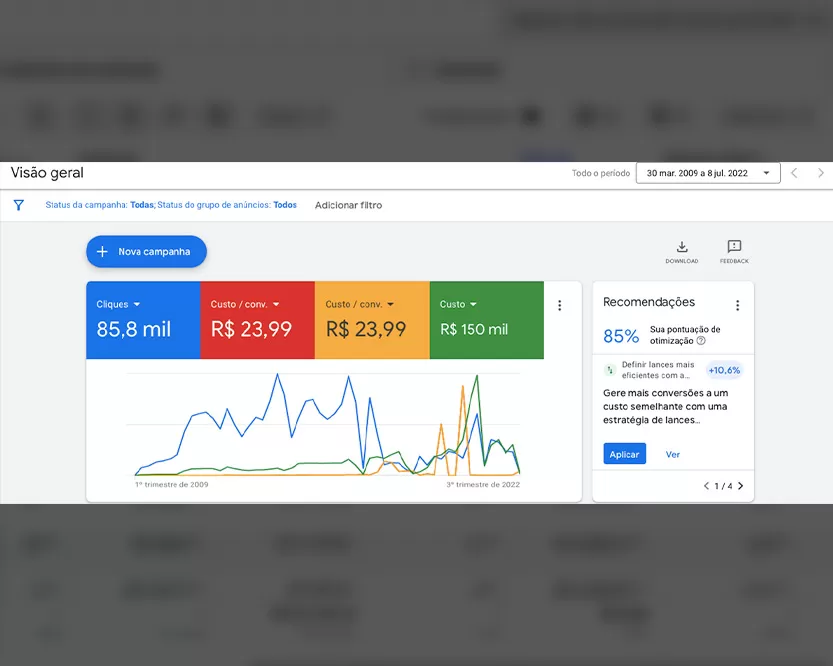Click the Visão geral heading
This screenshot has height=666, width=833.
(x=47, y=173)
